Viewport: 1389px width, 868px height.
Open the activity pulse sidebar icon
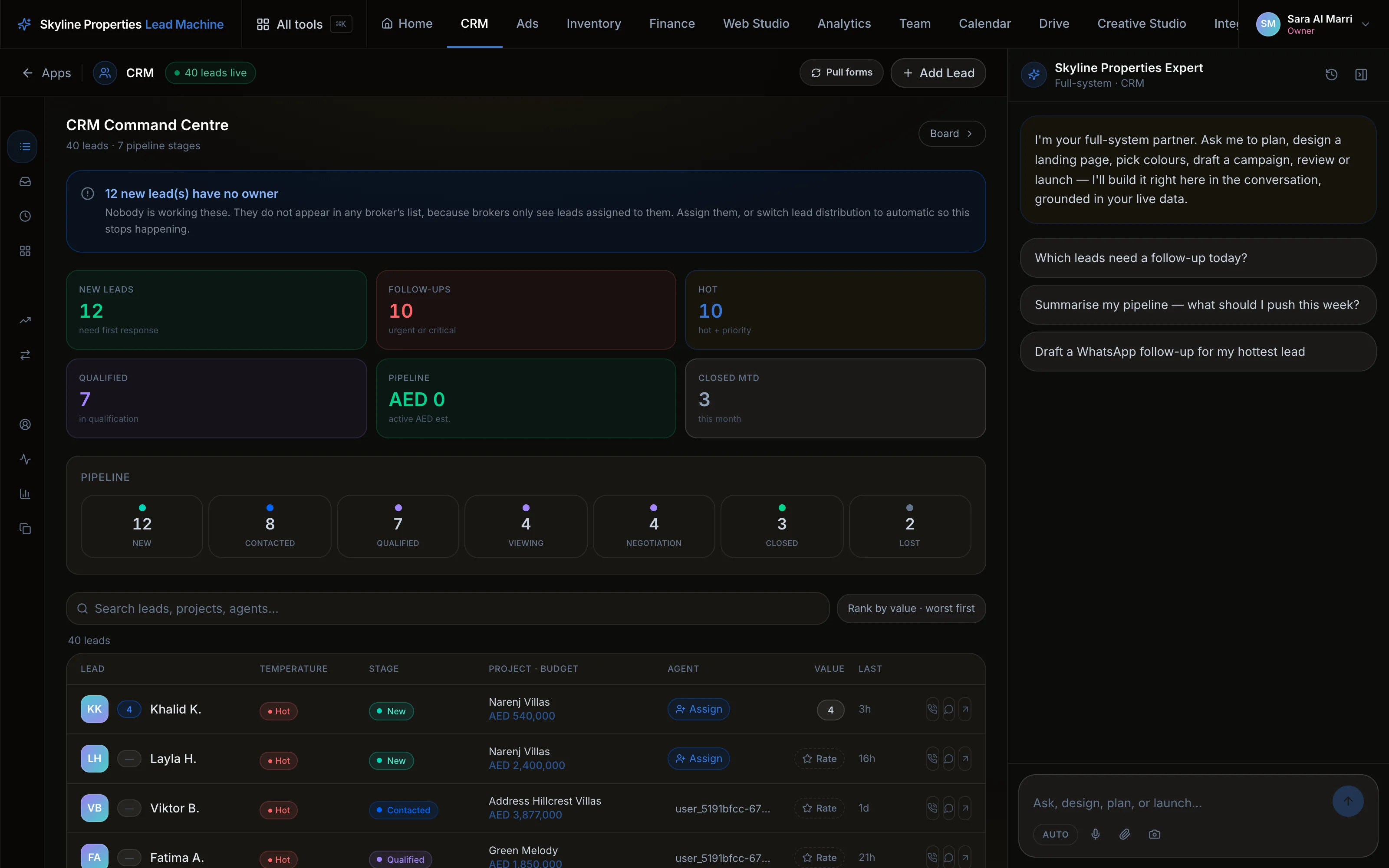[x=25, y=459]
